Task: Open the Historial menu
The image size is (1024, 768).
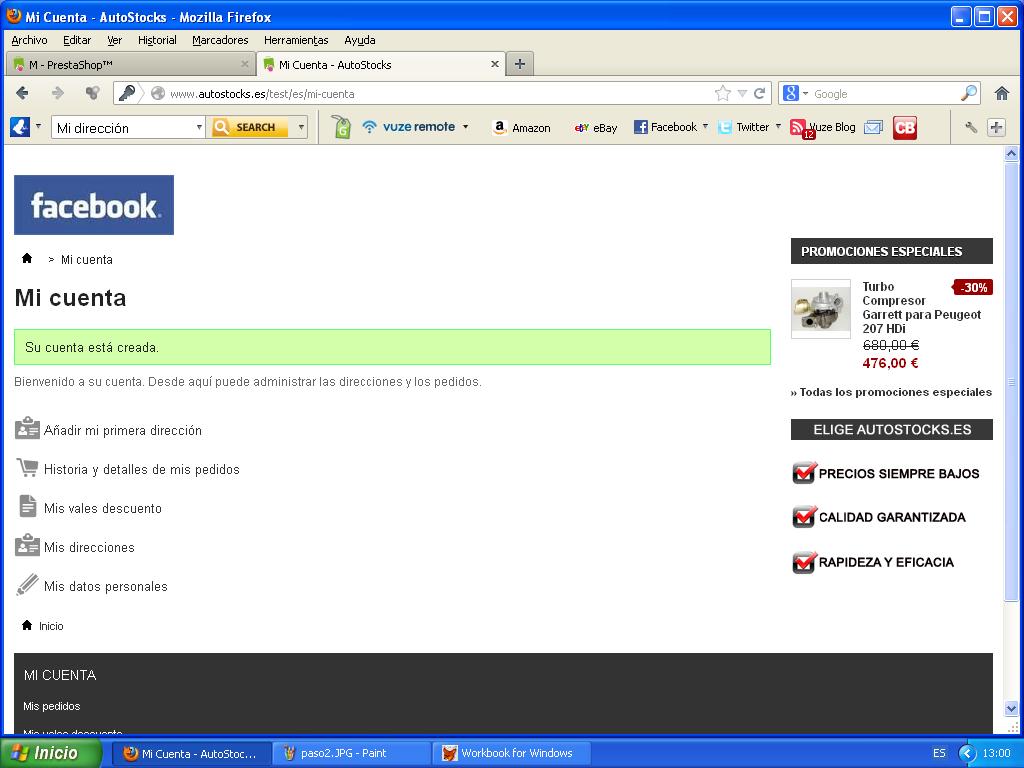Action: [157, 40]
